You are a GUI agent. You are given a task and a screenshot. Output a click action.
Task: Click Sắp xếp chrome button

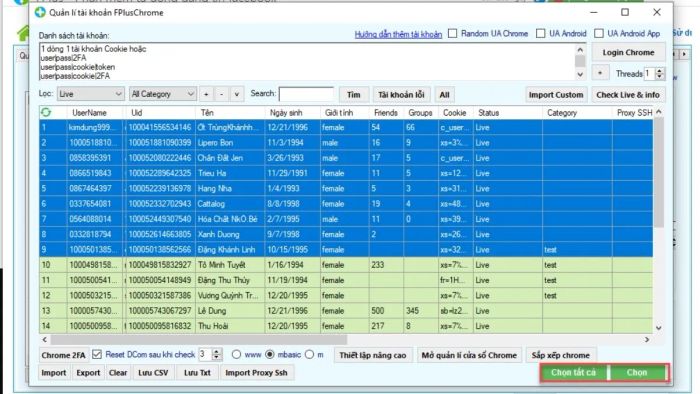click(x=561, y=355)
